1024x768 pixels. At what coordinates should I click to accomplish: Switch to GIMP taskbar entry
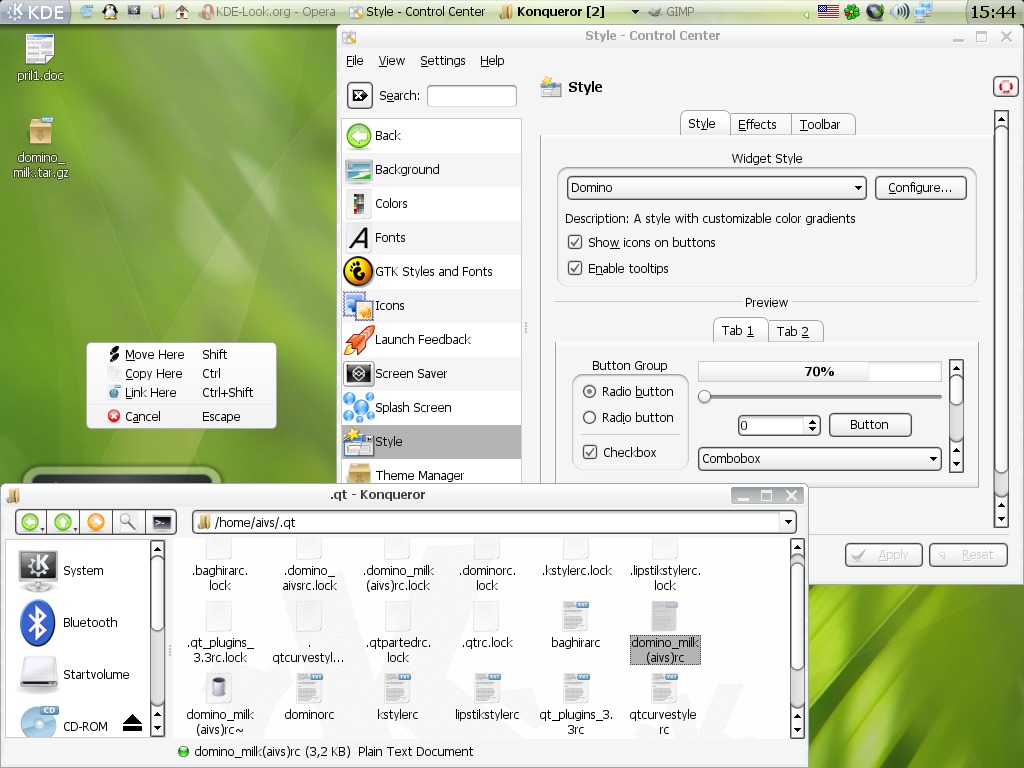click(671, 12)
